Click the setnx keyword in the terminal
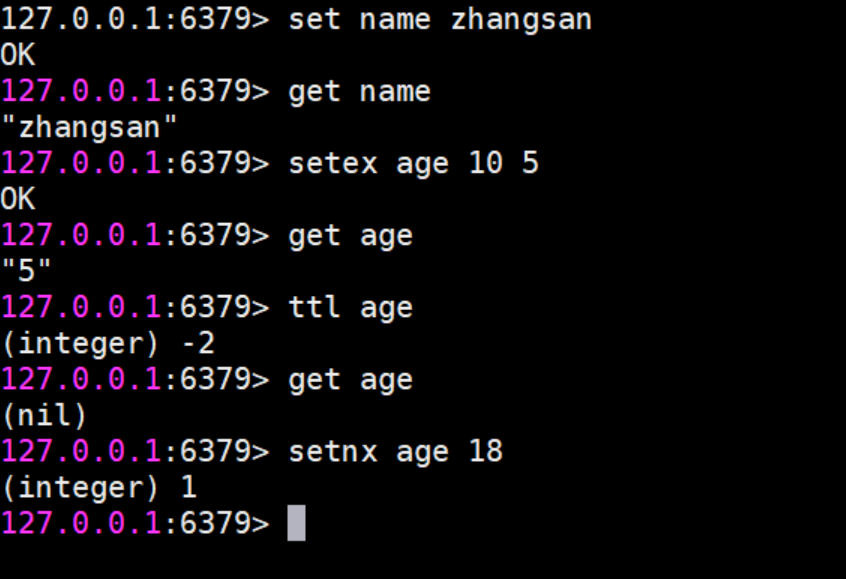Screen dimensions: 846x579 (x=332, y=451)
